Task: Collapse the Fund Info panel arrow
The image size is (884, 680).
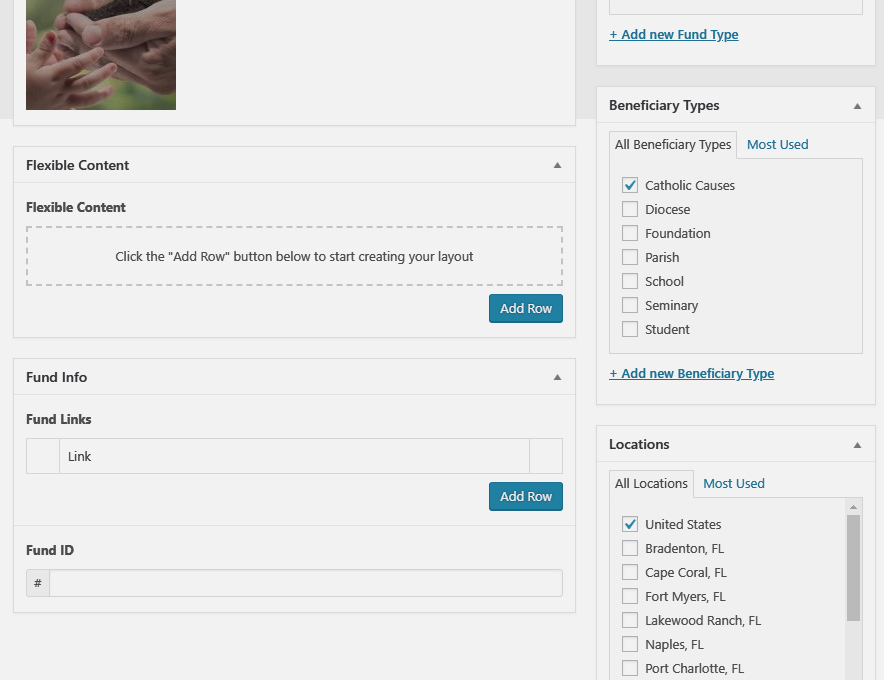Action: pyautogui.click(x=557, y=377)
